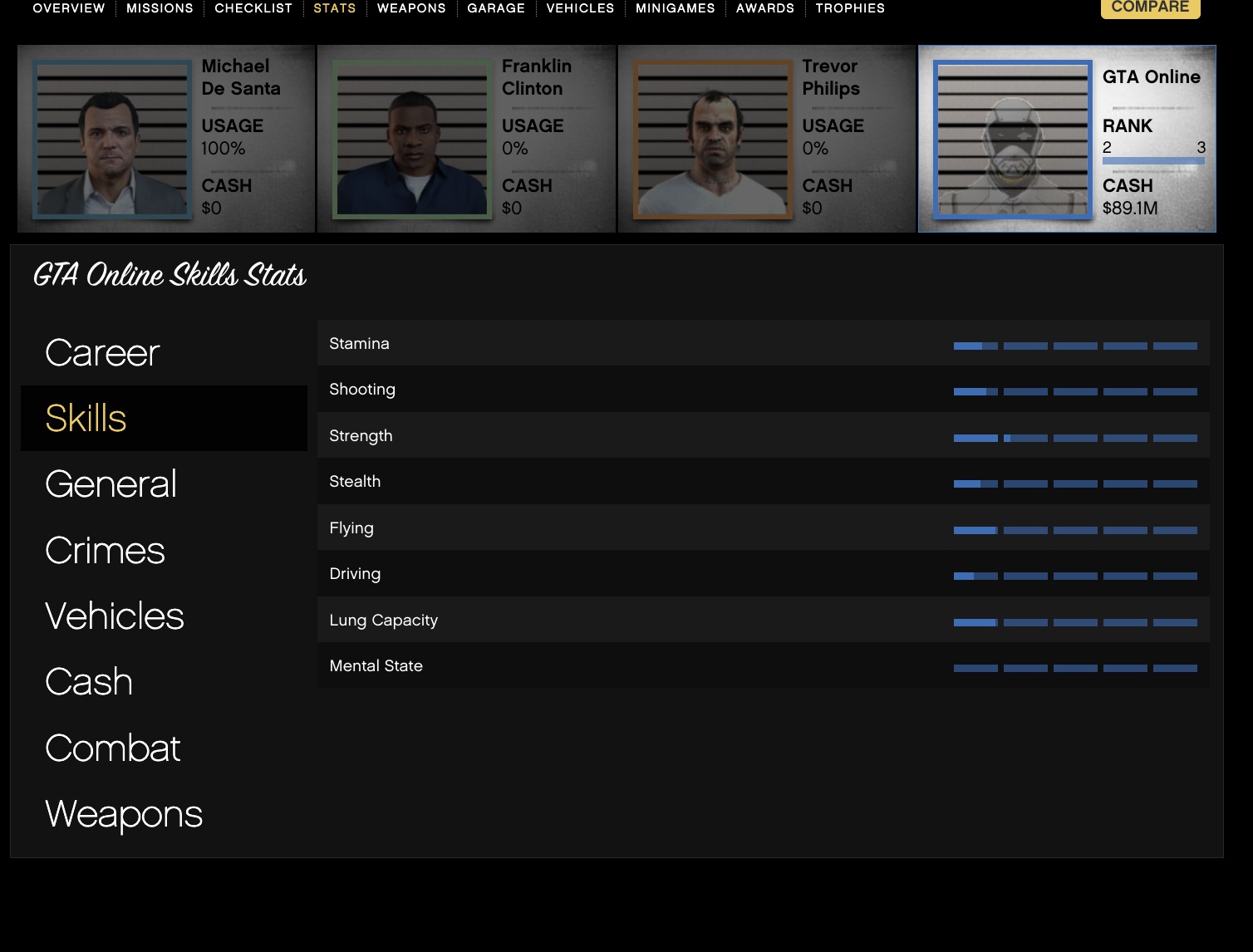The width and height of the screenshot is (1253, 952).
Task: Click the Compare button
Action: 1150,7
